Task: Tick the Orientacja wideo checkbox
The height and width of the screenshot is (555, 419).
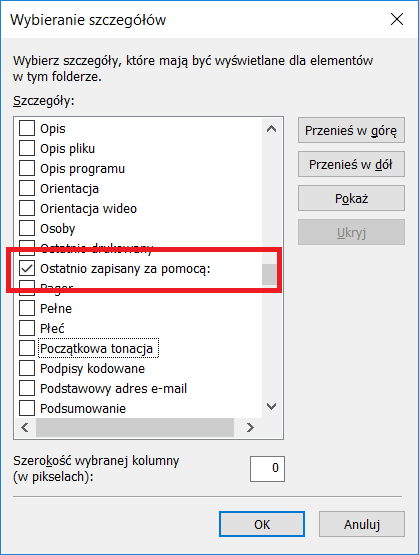Action: pos(27,208)
